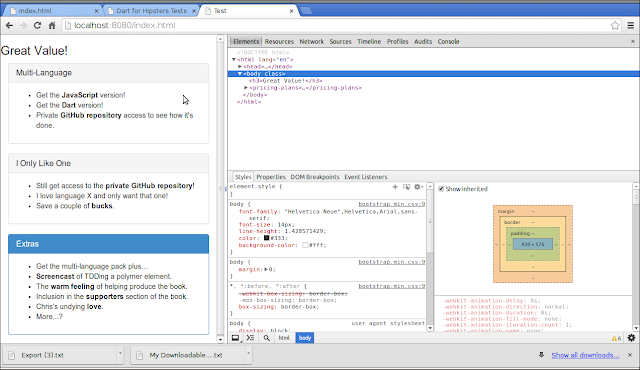Open the Profiles panel
This screenshot has width=640, height=370.
(398, 42)
